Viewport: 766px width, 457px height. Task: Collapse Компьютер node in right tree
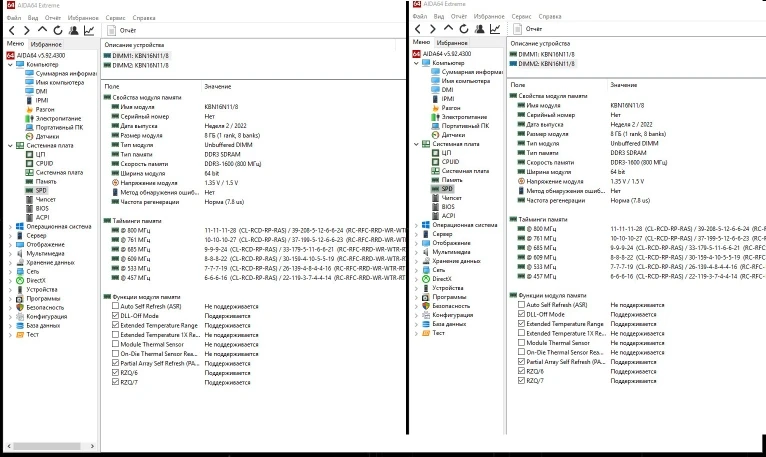416,63
